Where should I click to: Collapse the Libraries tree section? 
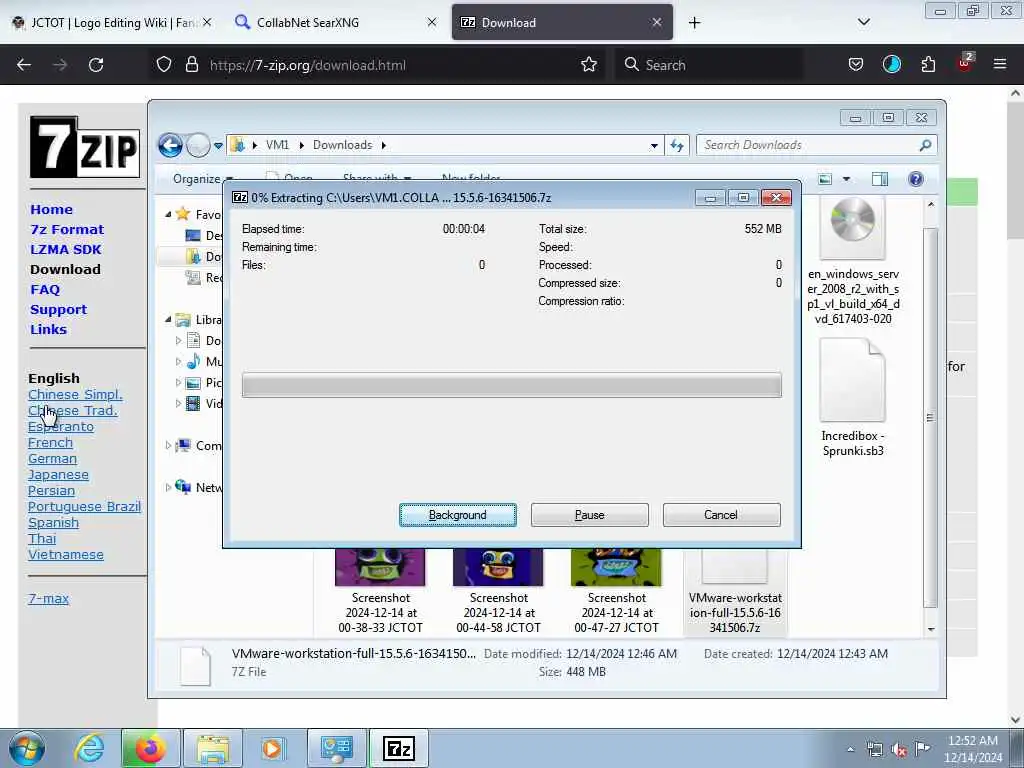168,319
